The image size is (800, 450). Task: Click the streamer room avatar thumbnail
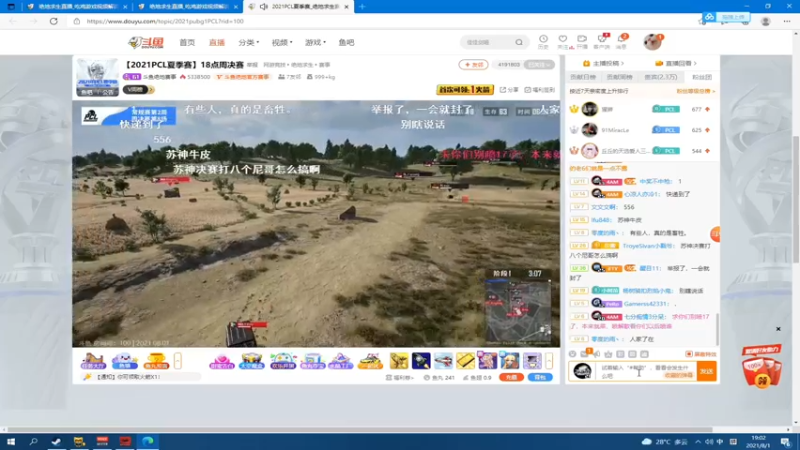[97, 77]
